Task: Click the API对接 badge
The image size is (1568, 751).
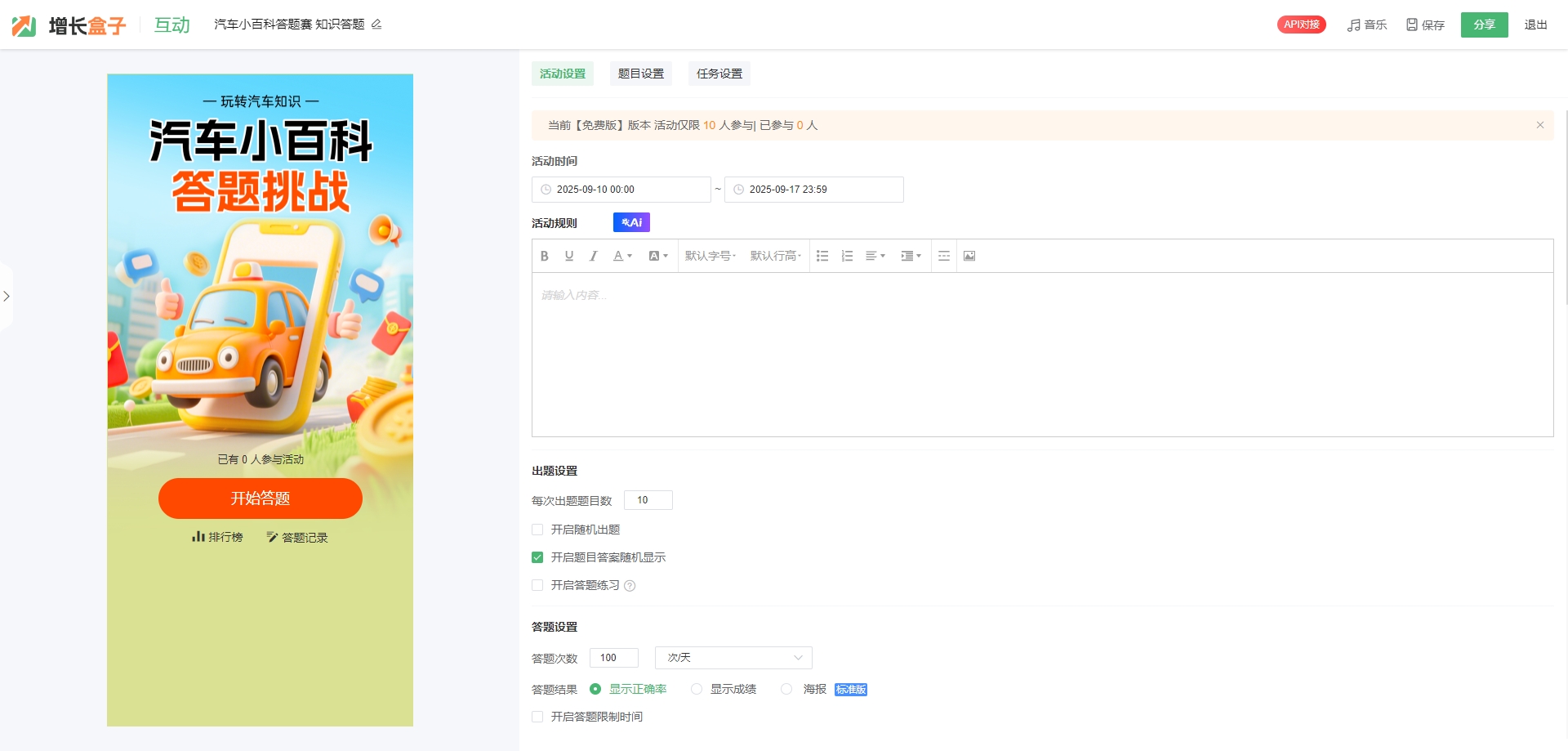Action: [x=1302, y=25]
